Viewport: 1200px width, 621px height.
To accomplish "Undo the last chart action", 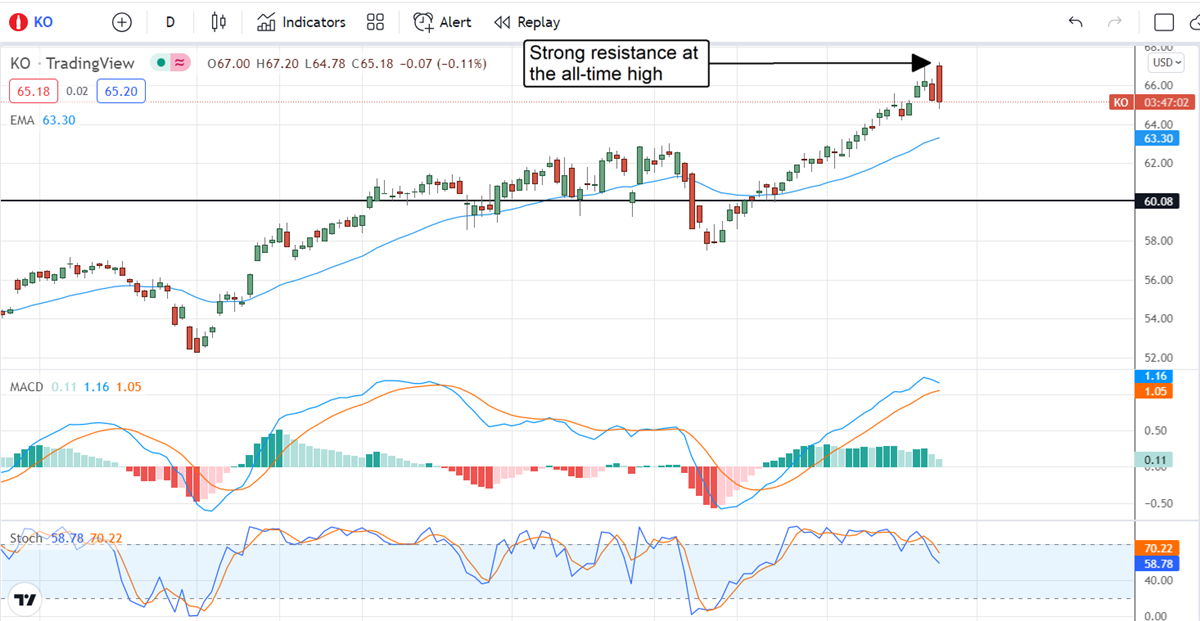I will click(x=1076, y=22).
